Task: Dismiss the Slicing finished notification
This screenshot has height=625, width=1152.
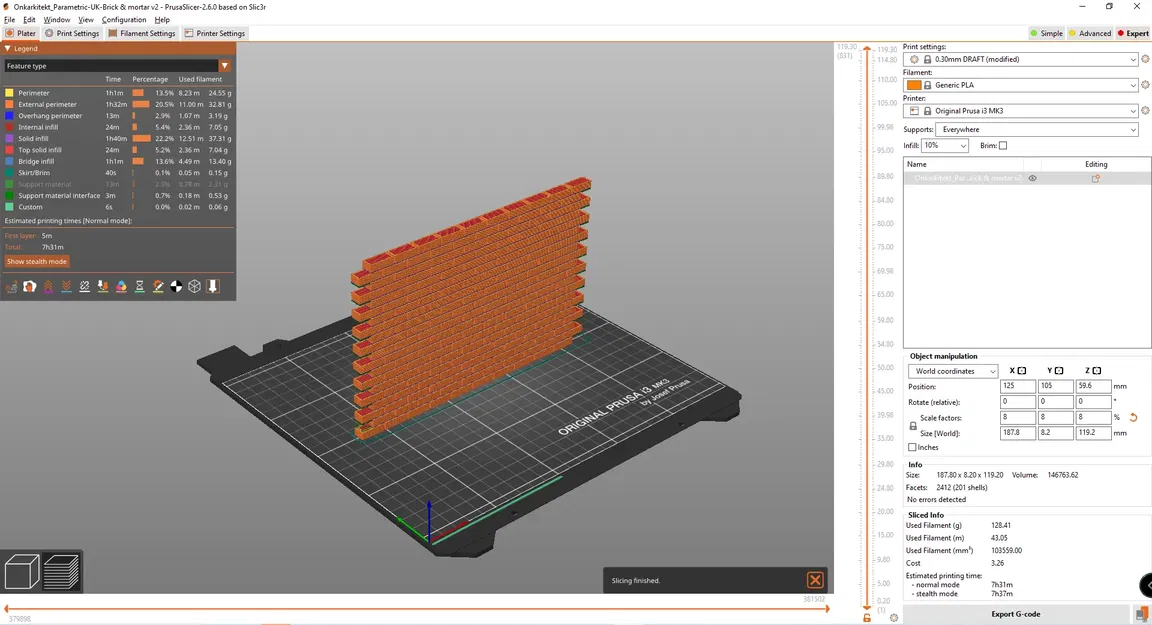Action: (815, 579)
